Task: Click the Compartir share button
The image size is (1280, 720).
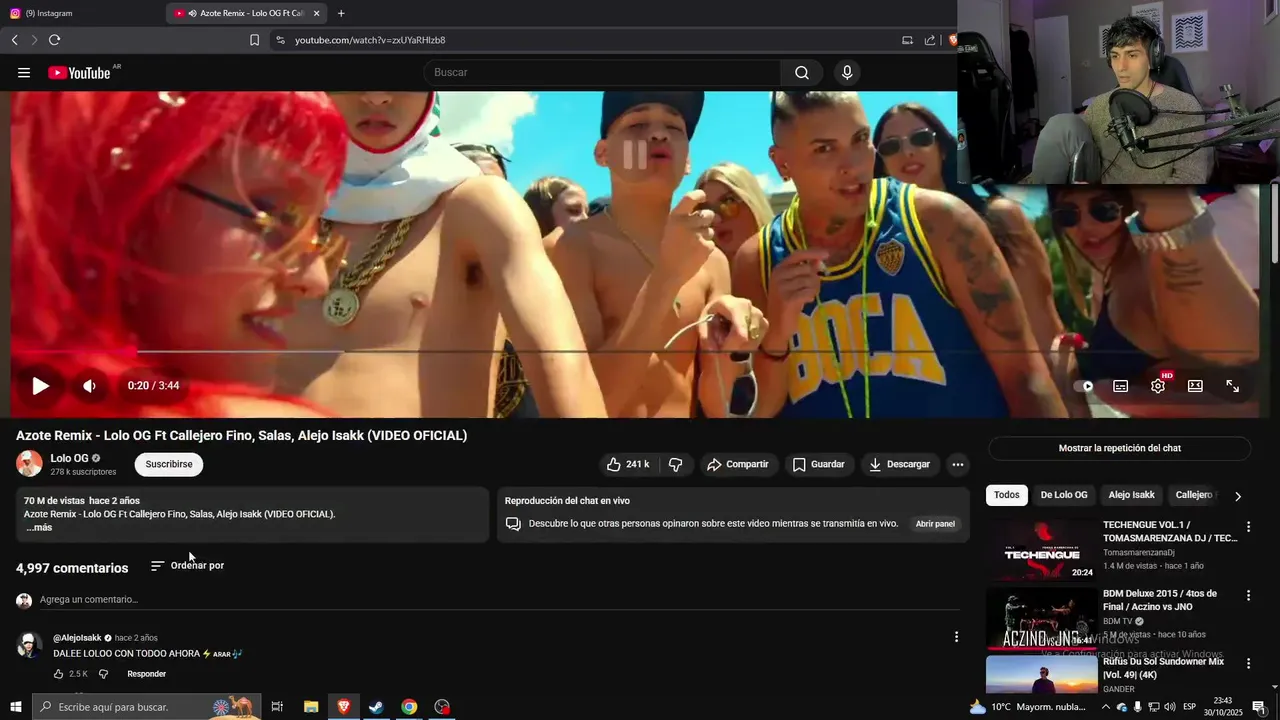Action: click(x=738, y=464)
